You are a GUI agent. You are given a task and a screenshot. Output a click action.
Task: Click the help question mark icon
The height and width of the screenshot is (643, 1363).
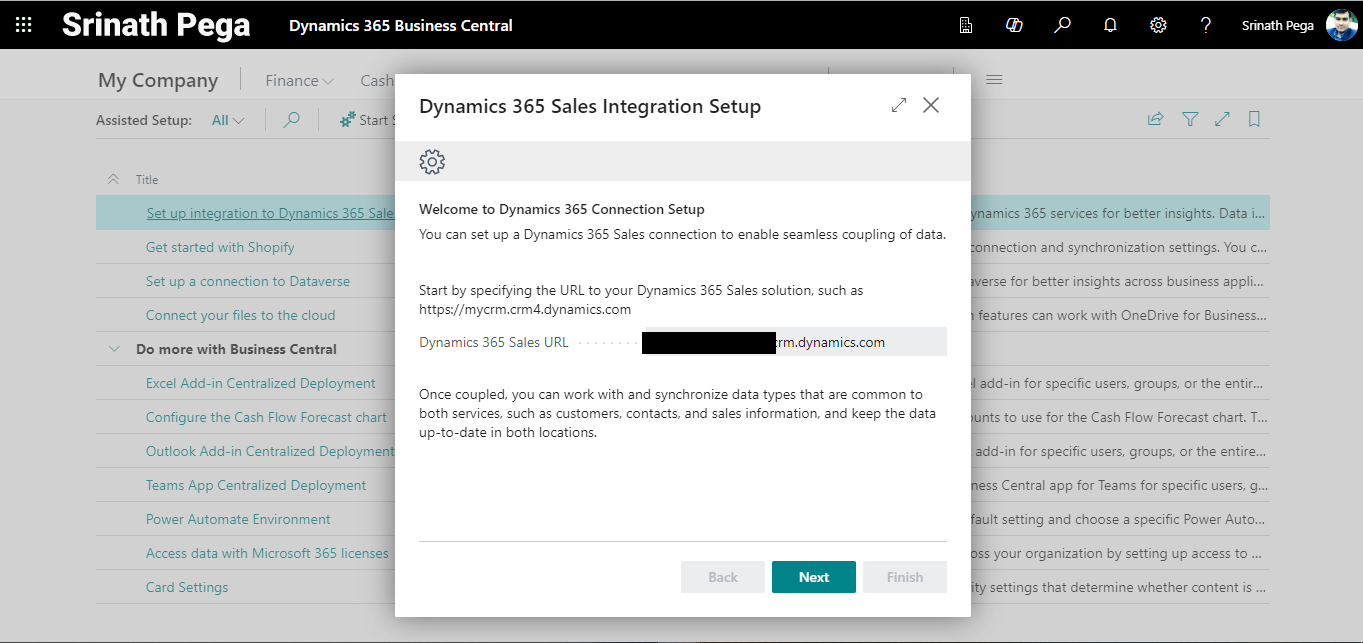(x=1206, y=25)
